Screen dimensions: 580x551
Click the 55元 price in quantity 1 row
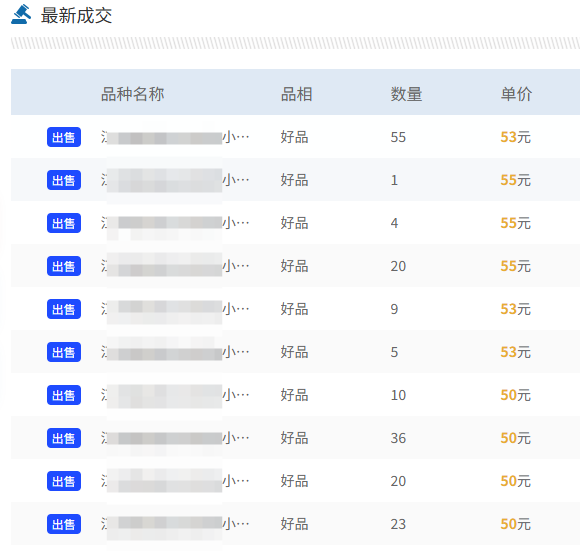[x=515, y=180]
